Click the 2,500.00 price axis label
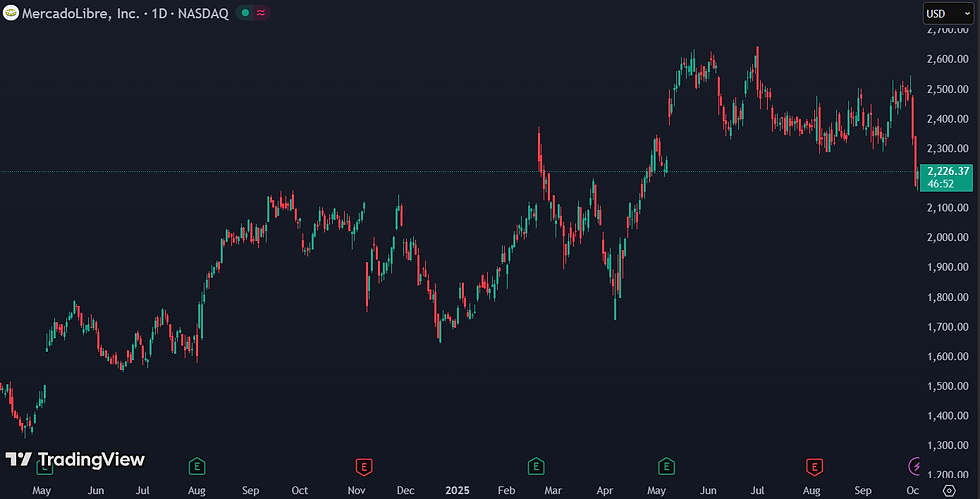980x499 pixels. pos(948,89)
